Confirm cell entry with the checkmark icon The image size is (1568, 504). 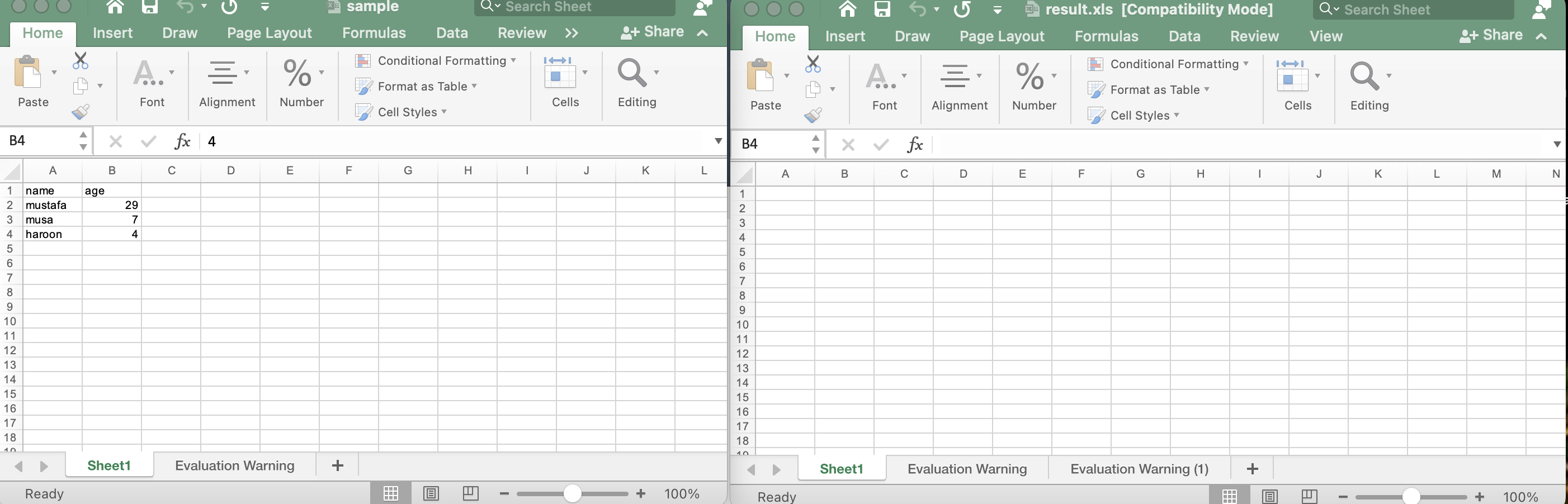(x=148, y=141)
